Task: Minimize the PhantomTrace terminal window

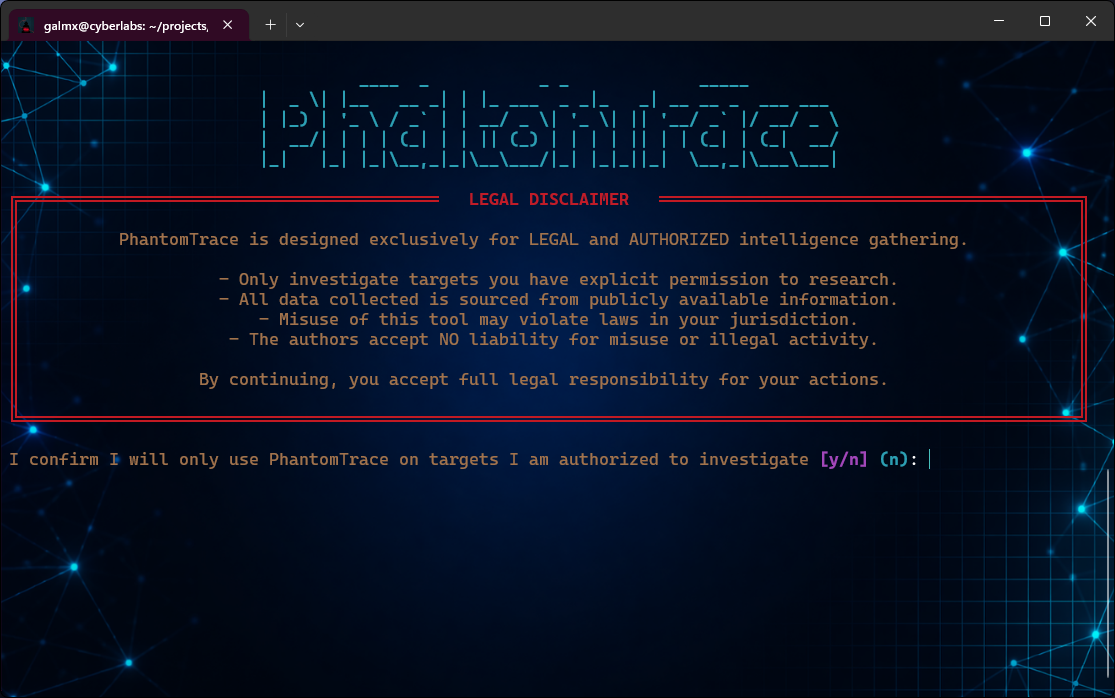Action: tap(997, 20)
